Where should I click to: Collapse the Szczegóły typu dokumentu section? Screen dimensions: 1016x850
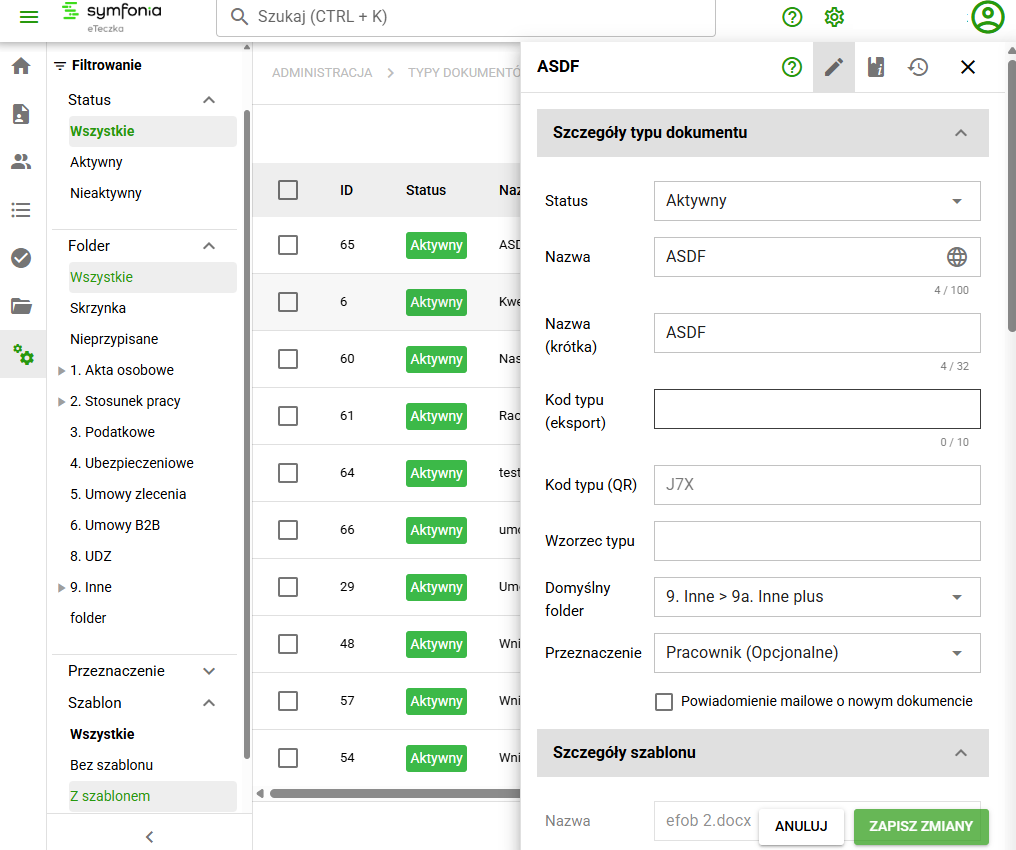(x=961, y=133)
